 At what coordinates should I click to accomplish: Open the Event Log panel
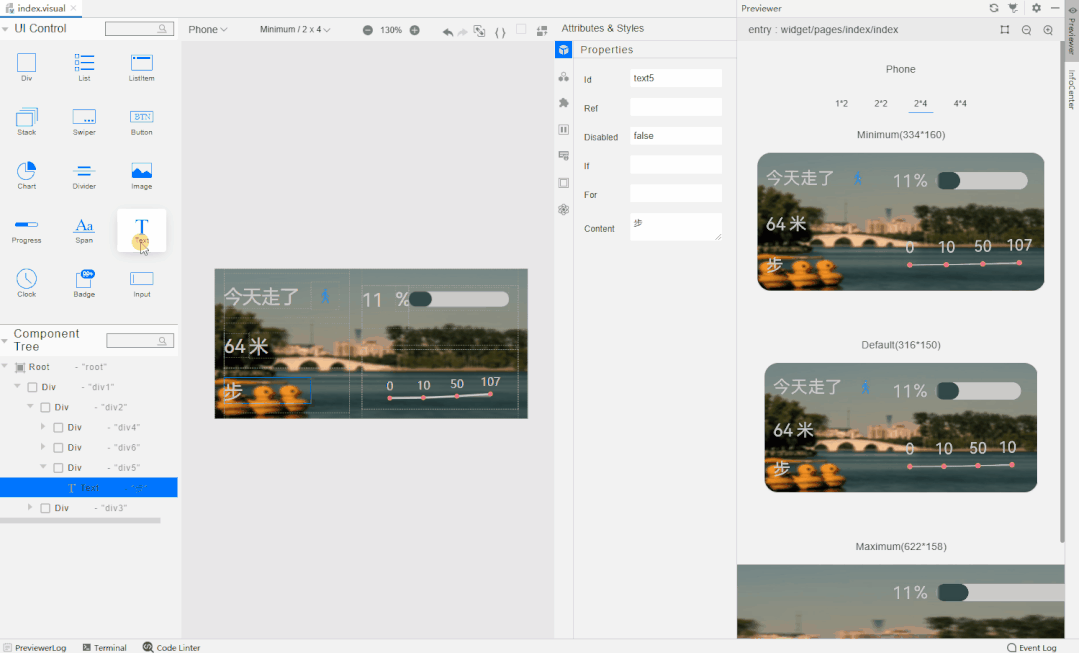click(x=1032, y=647)
